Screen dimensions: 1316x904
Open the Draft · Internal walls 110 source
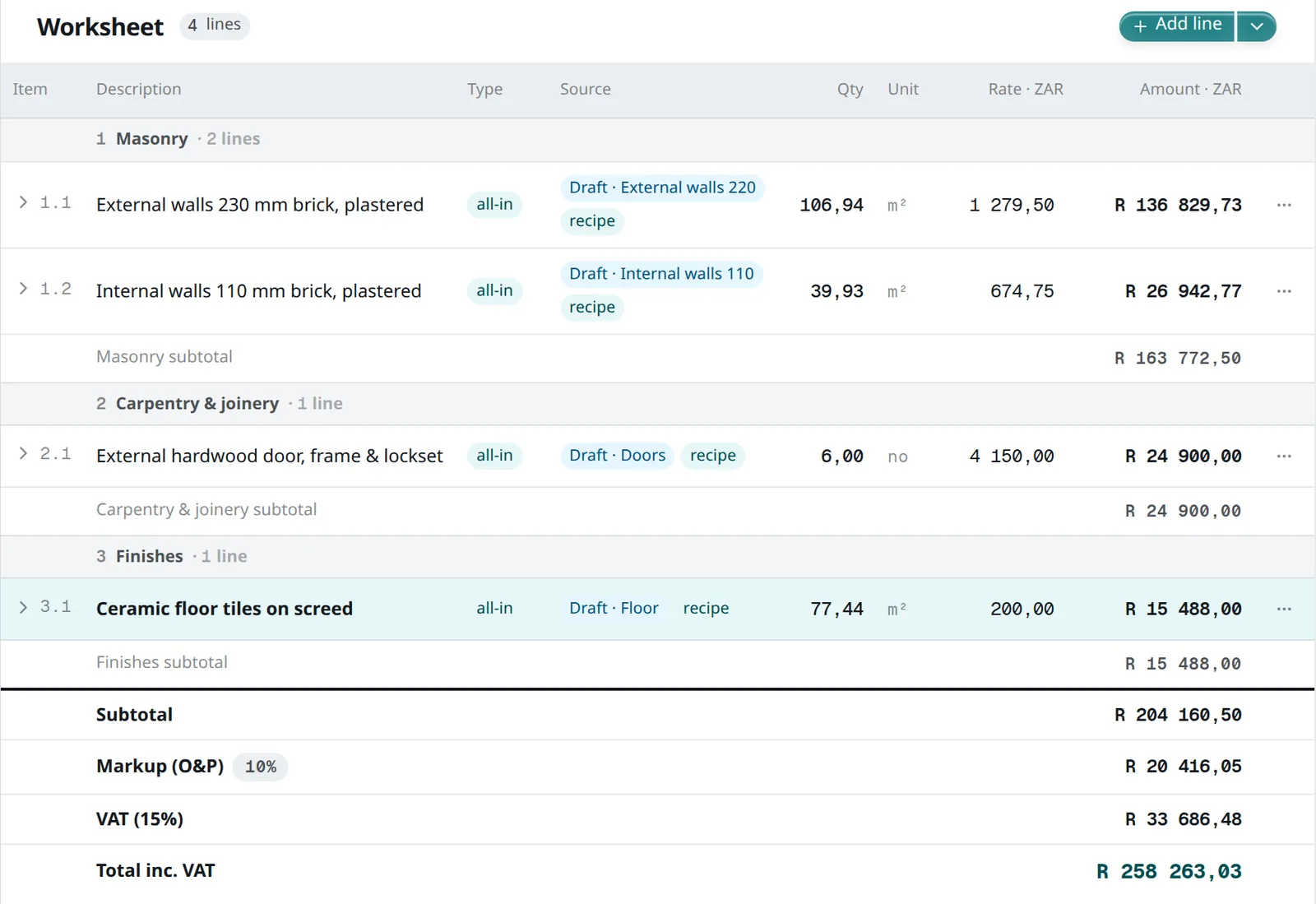[661, 274]
